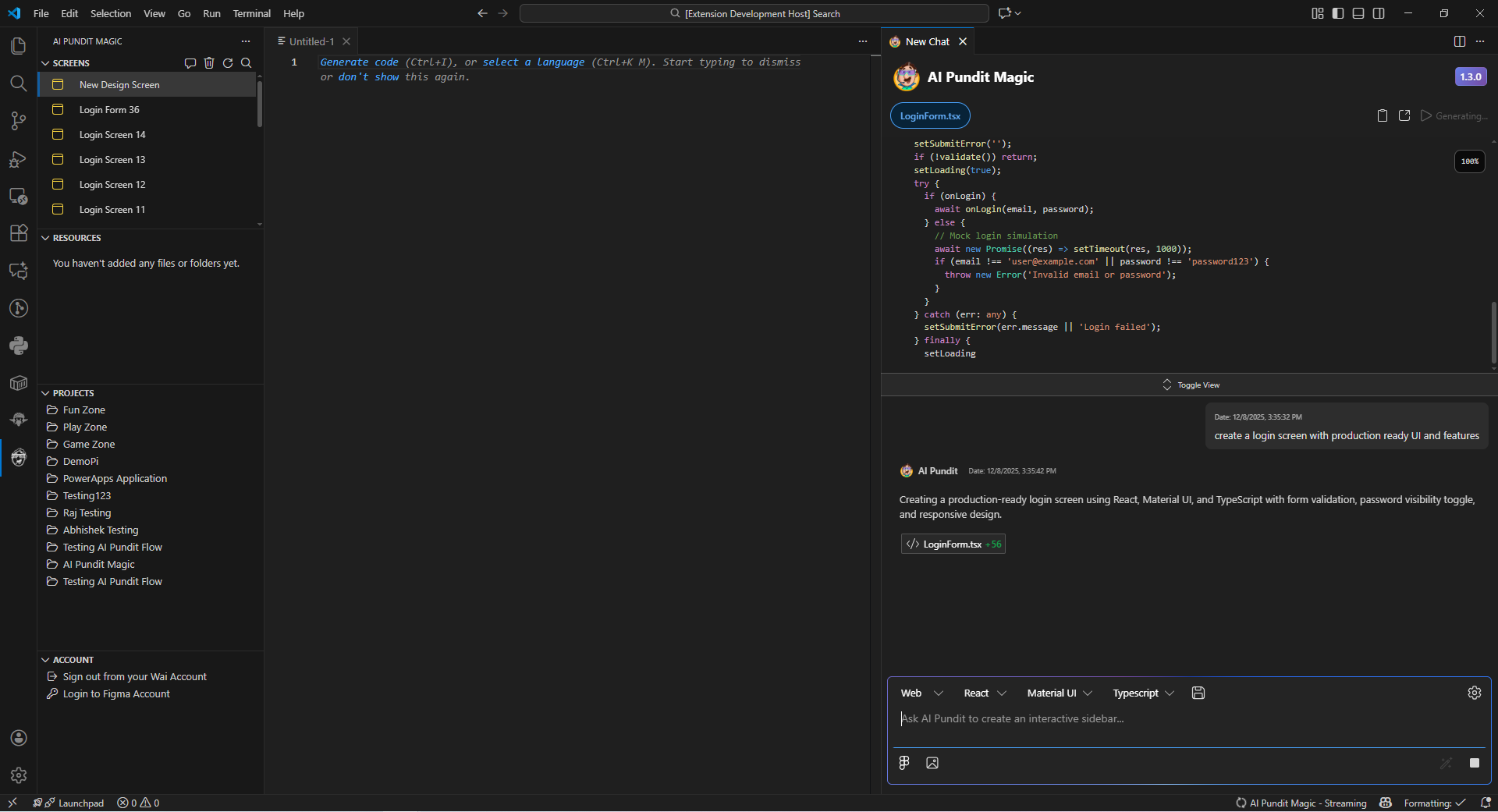Click the copy-to-clipboard icon above code preview
Screen dimensions: 1498x812
click(x=1382, y=115)
